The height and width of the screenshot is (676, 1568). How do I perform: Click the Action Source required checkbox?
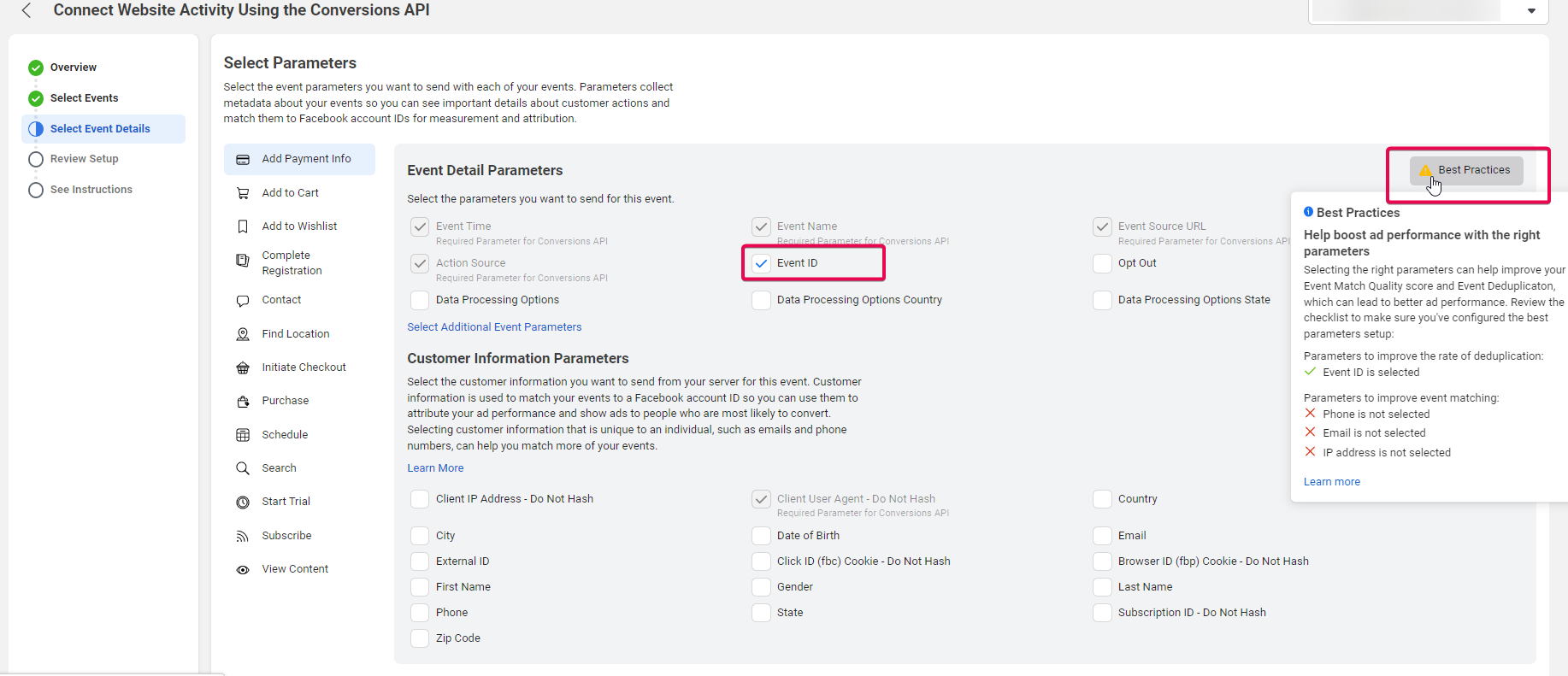point(420,263)
